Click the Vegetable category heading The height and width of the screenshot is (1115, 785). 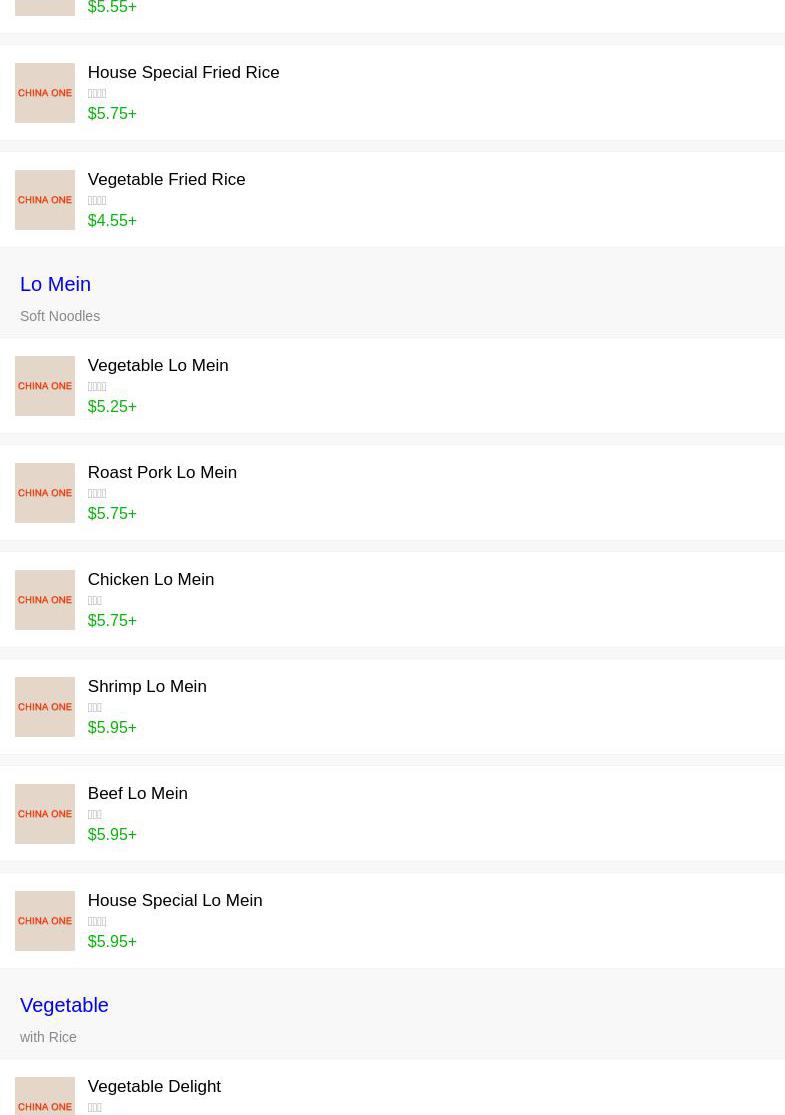pos(64,1005)
